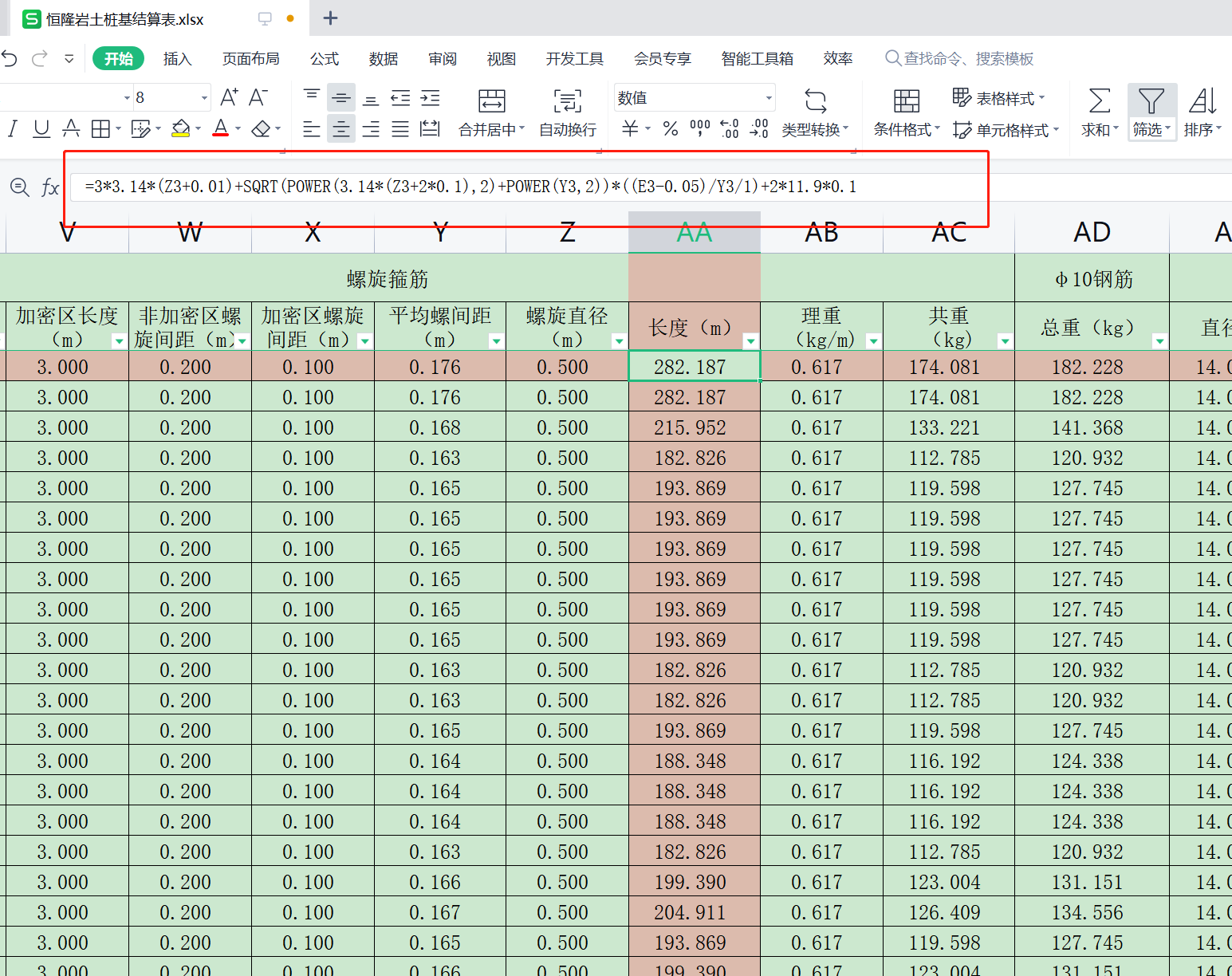Select cell with value 215.952
Image resolution: width=1232 pixels, height=976 pixels.
pyautogui.click(x=695, y=427)
